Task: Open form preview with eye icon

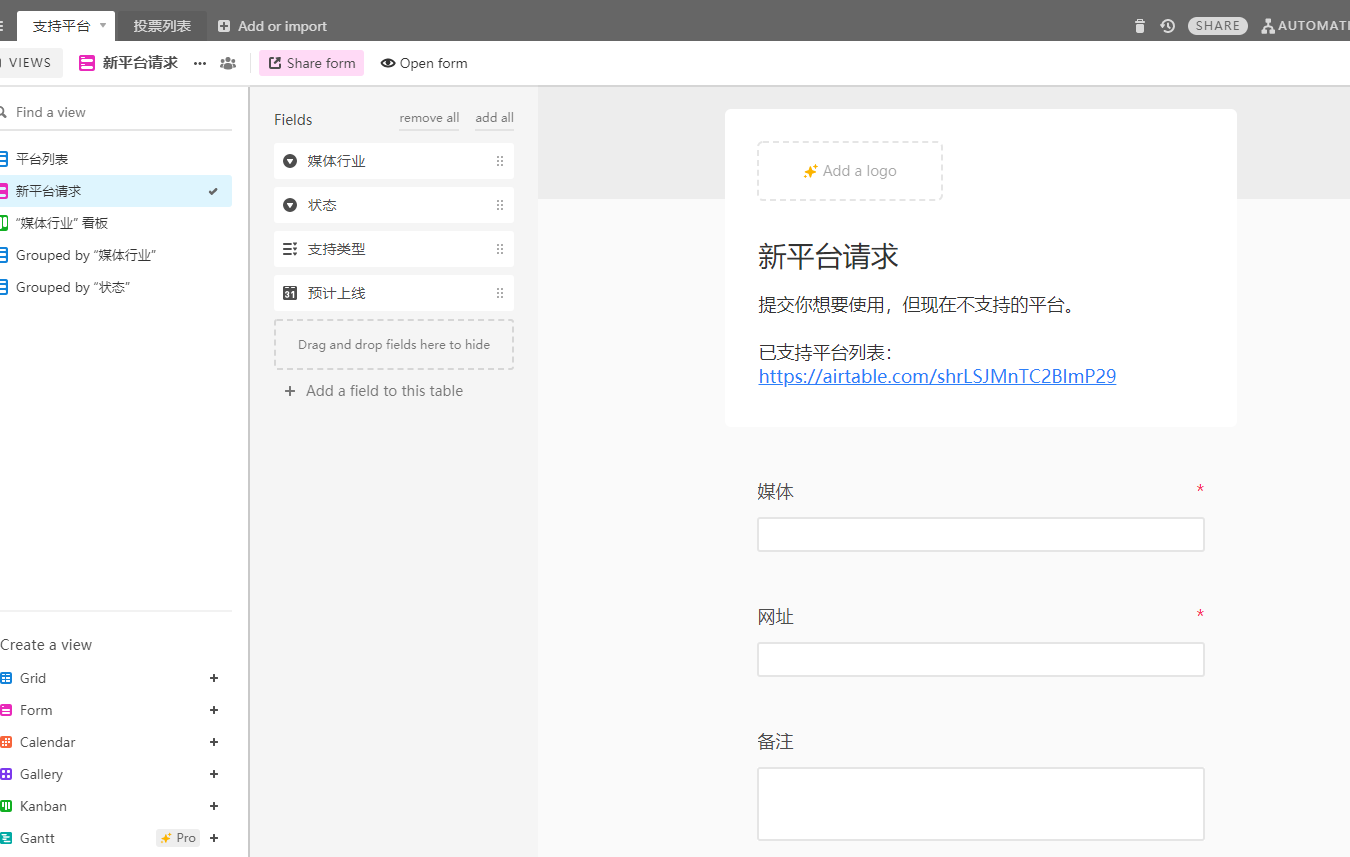Action: 424,63
